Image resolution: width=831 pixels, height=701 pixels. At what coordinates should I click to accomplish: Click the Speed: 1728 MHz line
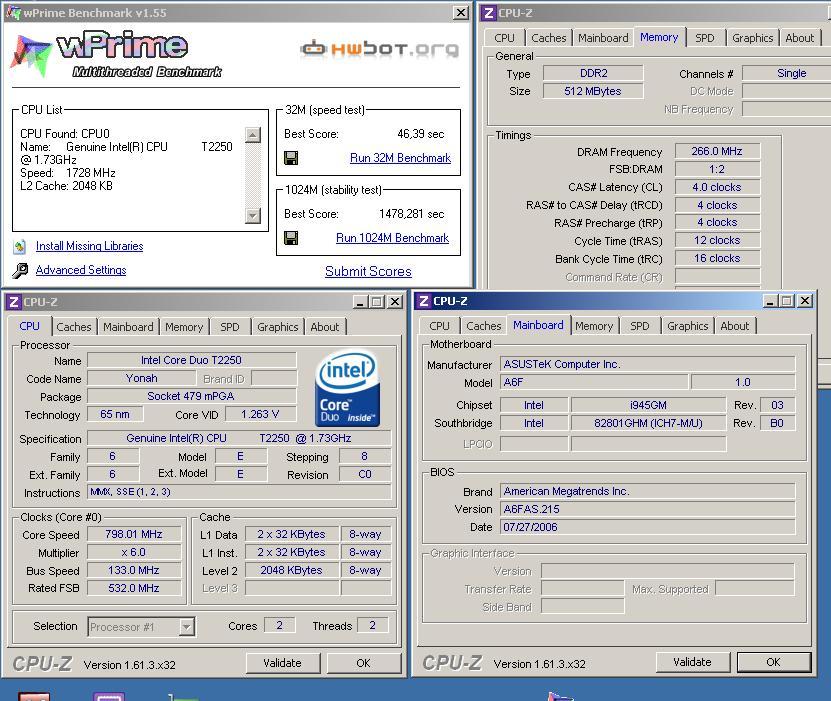click(68, 173)
